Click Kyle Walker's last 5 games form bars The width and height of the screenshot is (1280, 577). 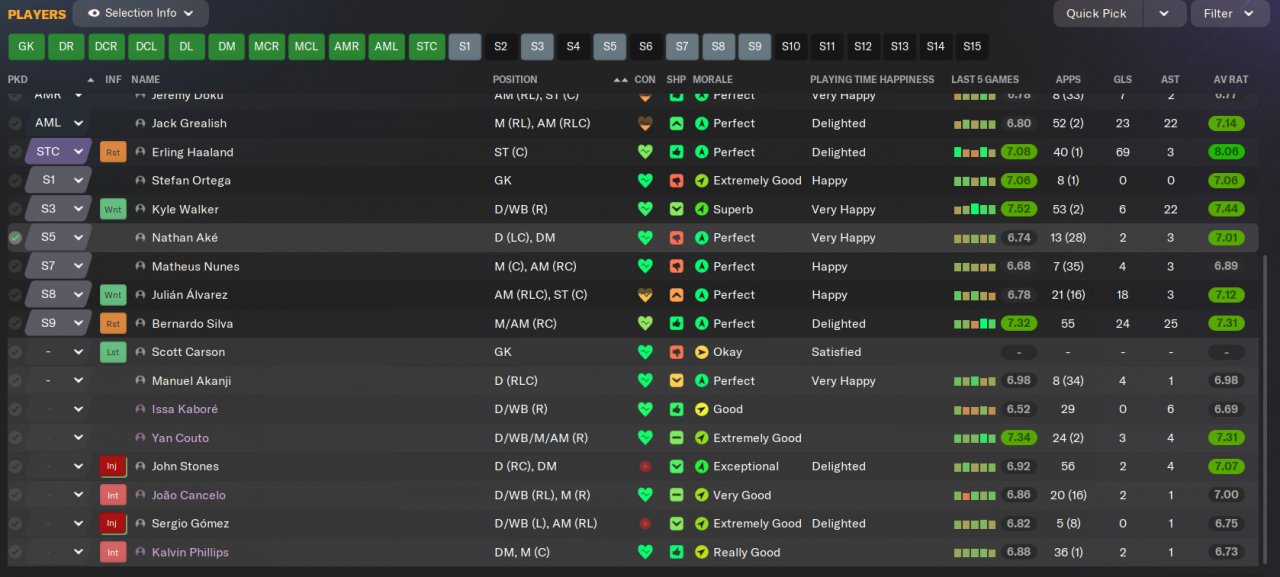pyautogui.click(x=975, y=209)
